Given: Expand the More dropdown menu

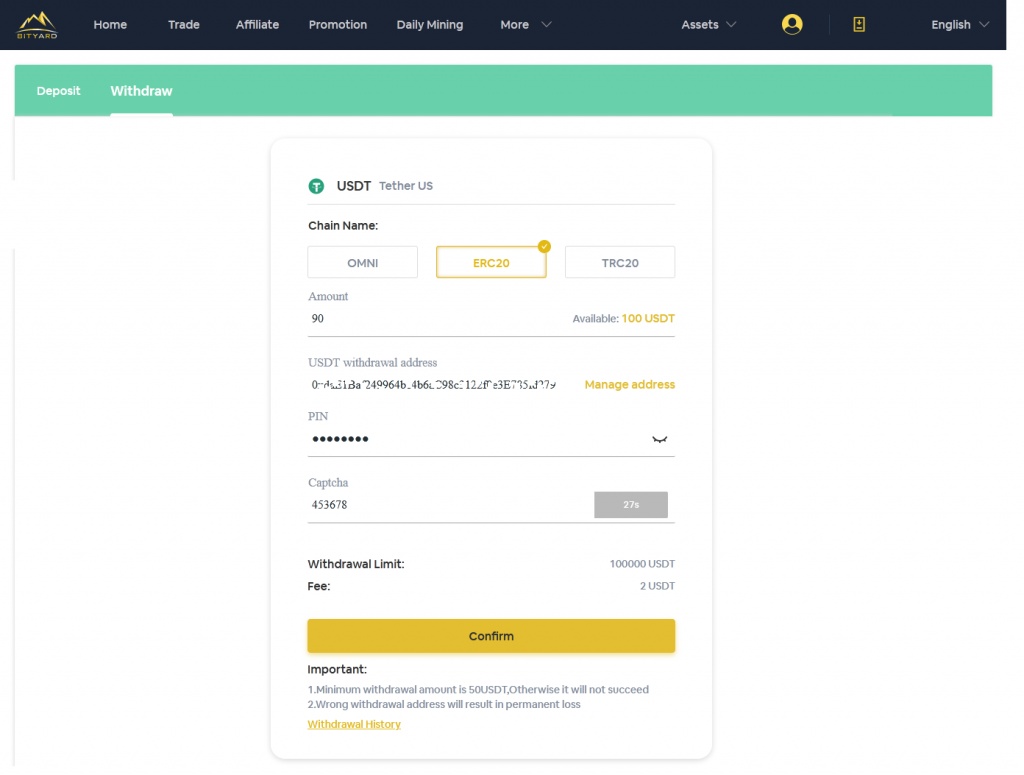Looking at the screenshot, I should [x=525, y=25].
